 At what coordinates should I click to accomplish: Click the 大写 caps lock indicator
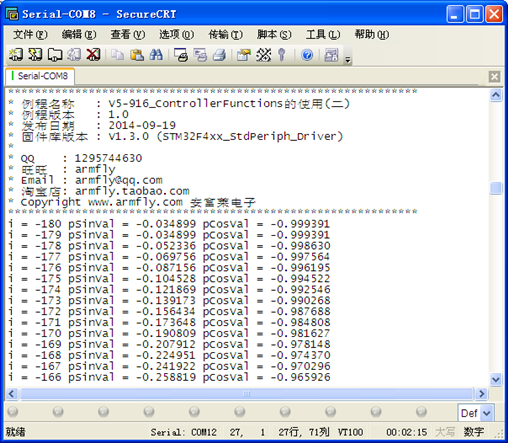tap(445, 432)
